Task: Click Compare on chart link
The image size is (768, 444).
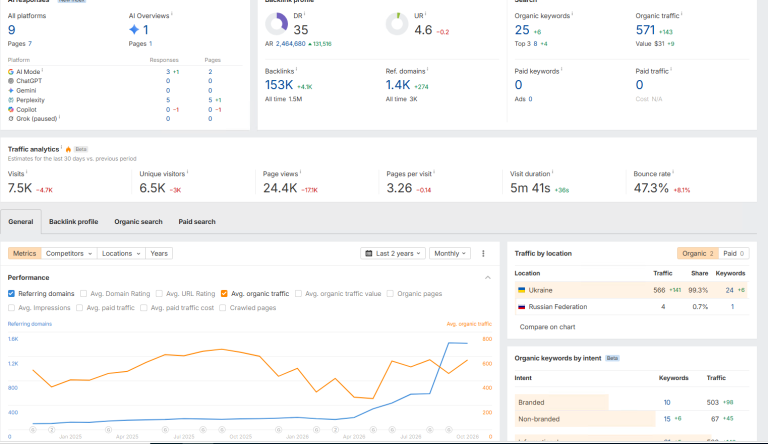Action: click(547, 327)
